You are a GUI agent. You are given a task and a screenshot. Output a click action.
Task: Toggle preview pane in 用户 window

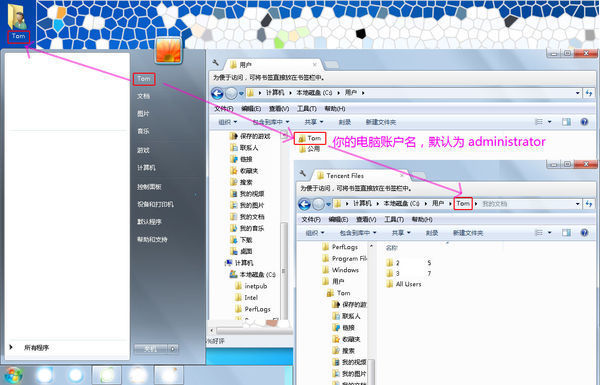pyautogui.click(x=566, y=122)
